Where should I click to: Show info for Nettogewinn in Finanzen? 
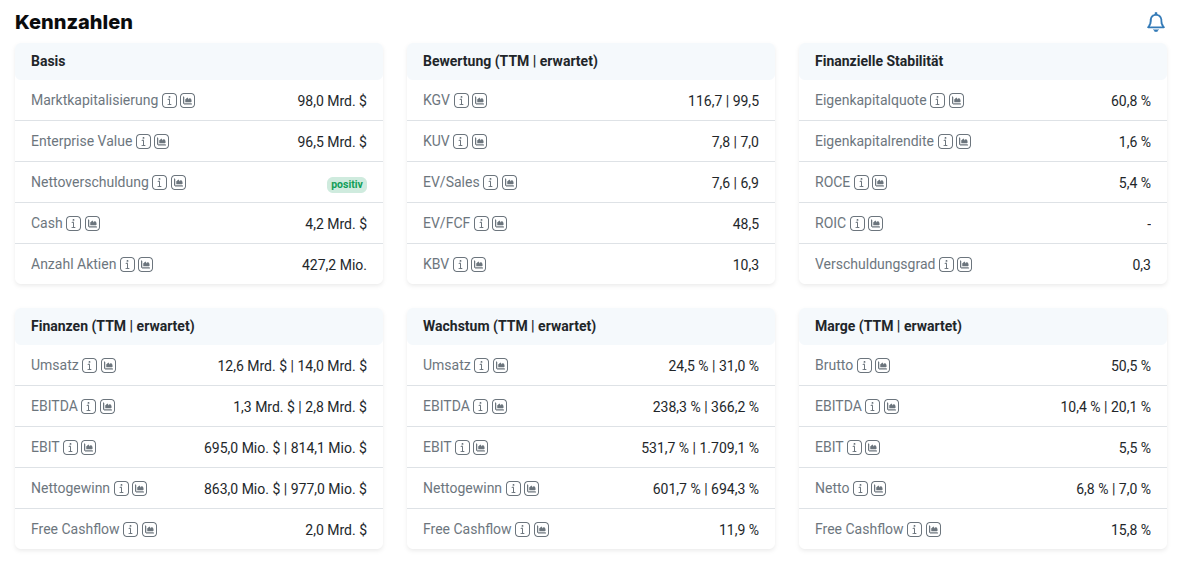tap(120, 488)
